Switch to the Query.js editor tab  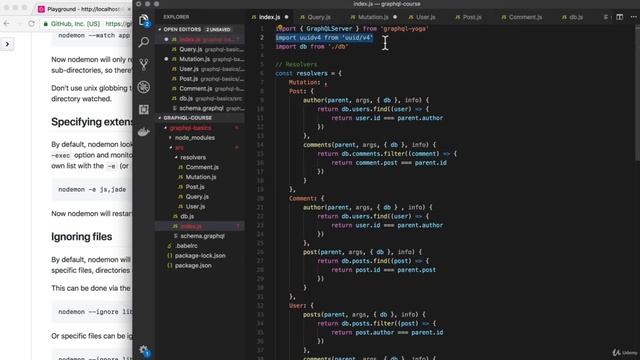[318, 17]
